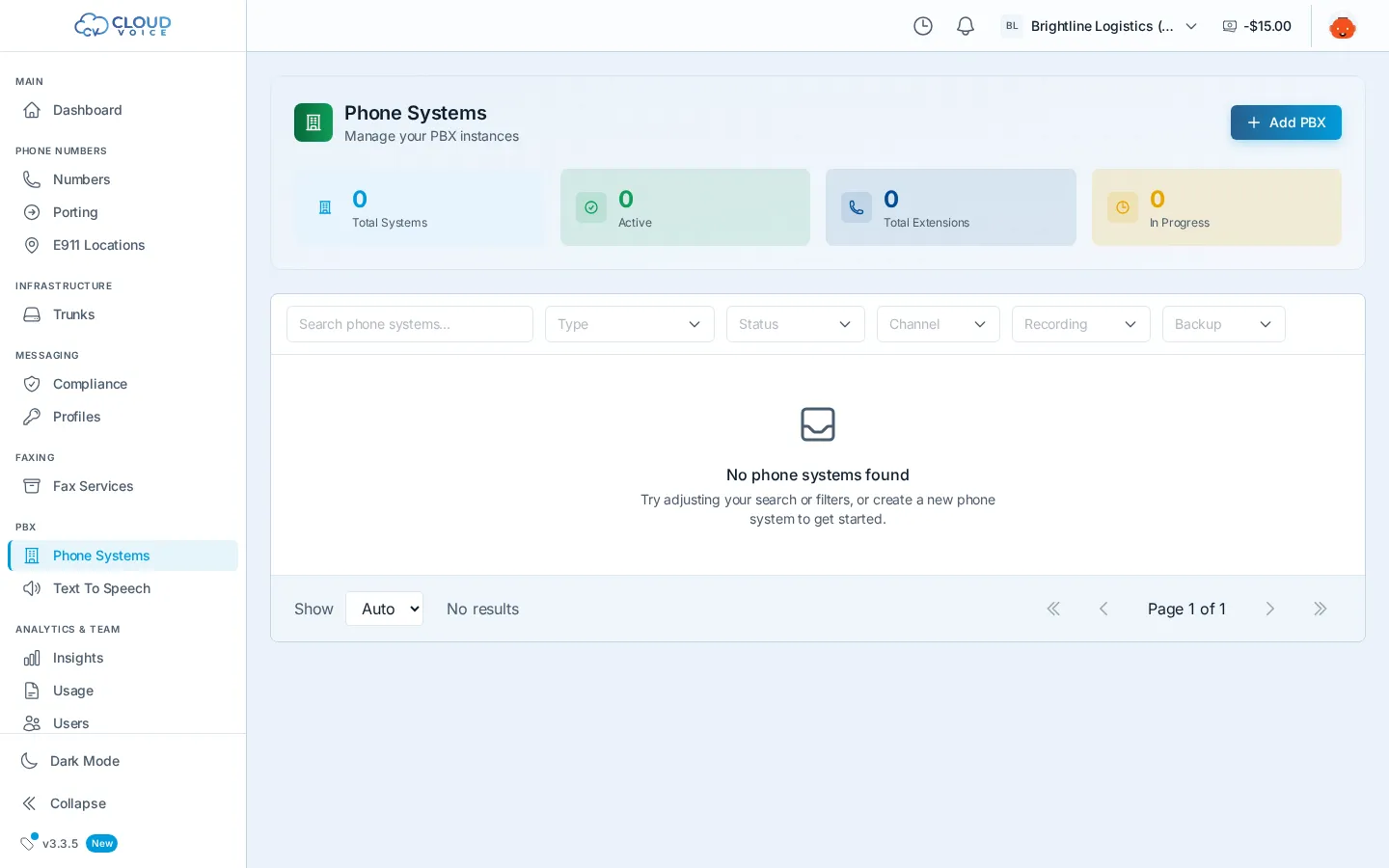This screenshot has width=1389, height=868.
Task: Focus the Search phone systems field
Action: [410, 324]
